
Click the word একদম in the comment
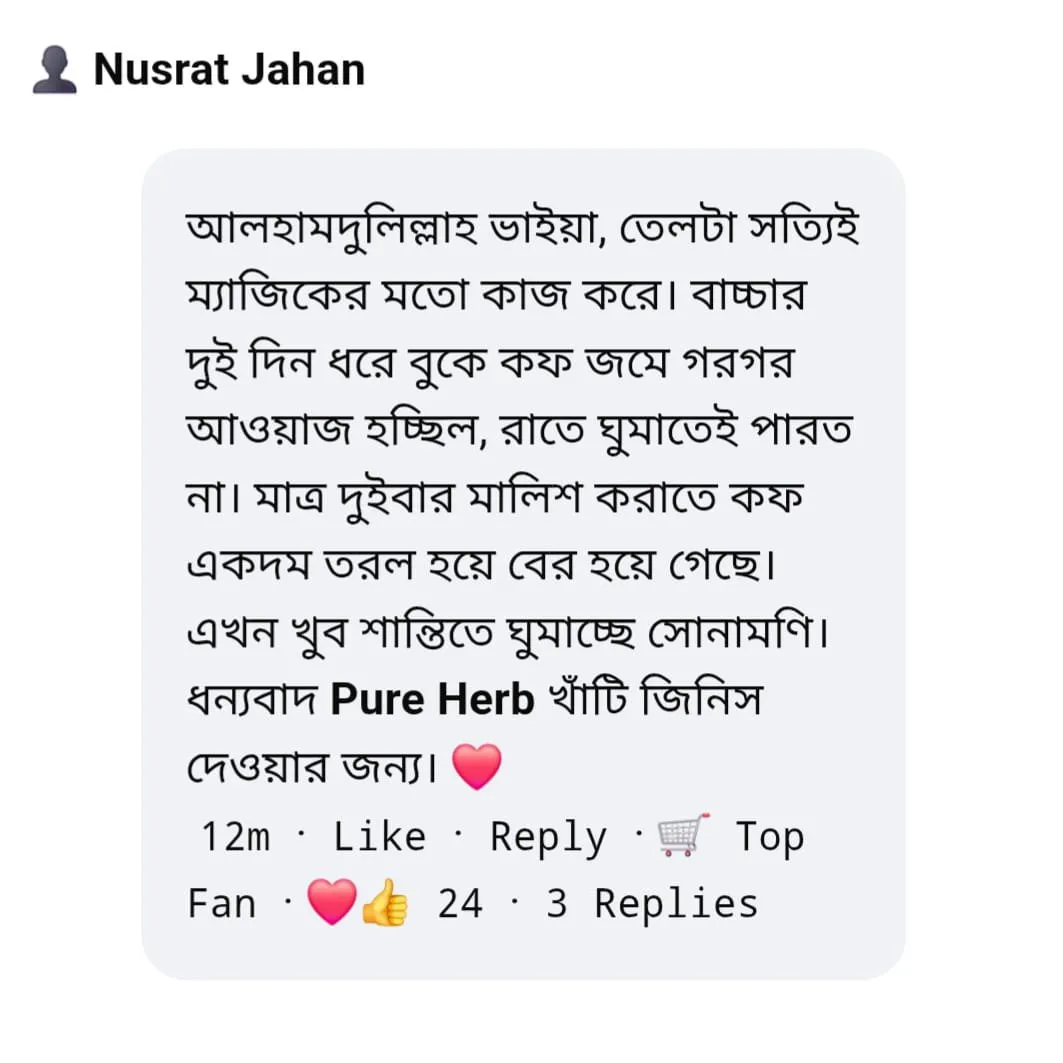point(248,564)
